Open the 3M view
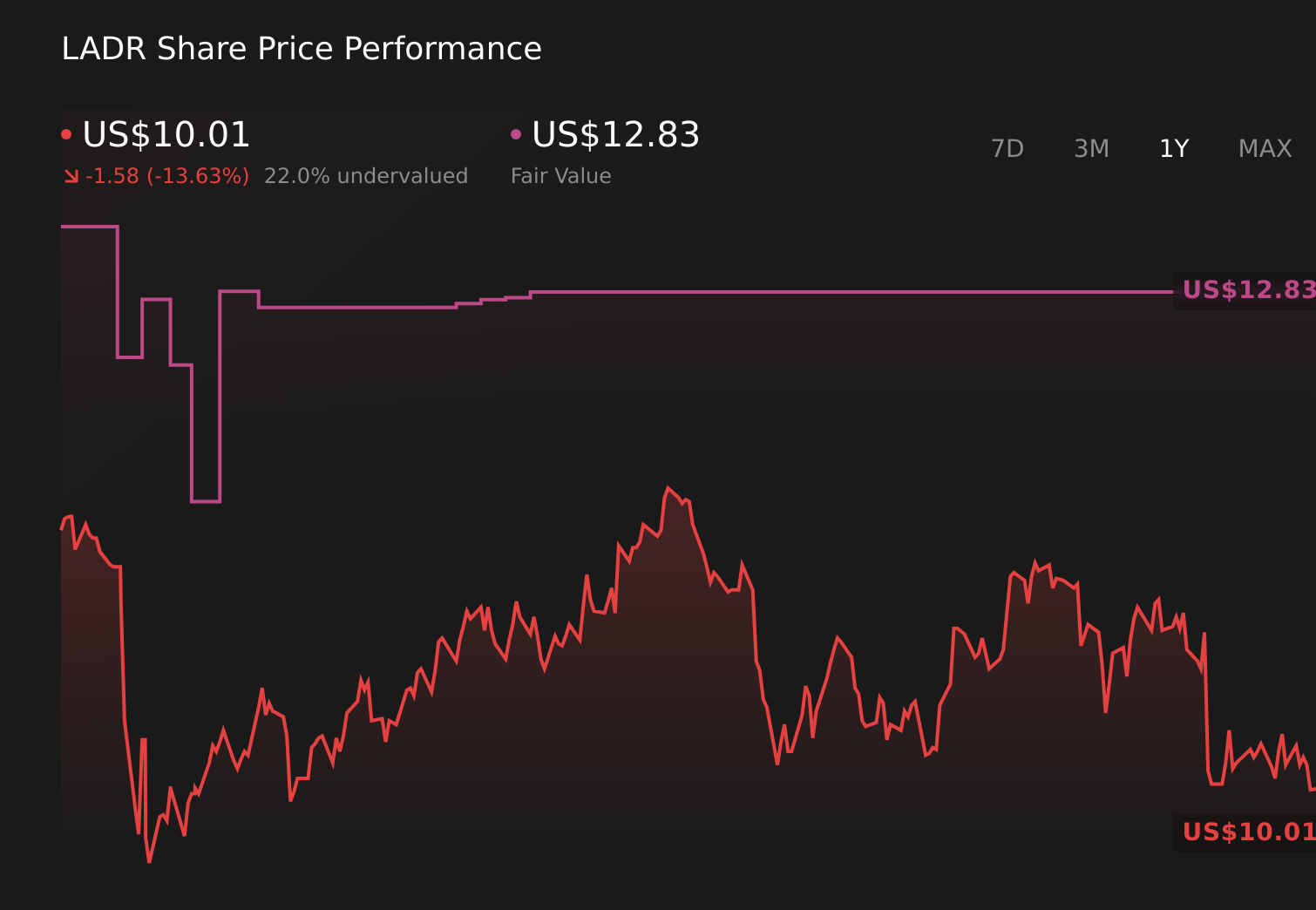Viewport: 1316px width, 910px height. coord(1091,148)
